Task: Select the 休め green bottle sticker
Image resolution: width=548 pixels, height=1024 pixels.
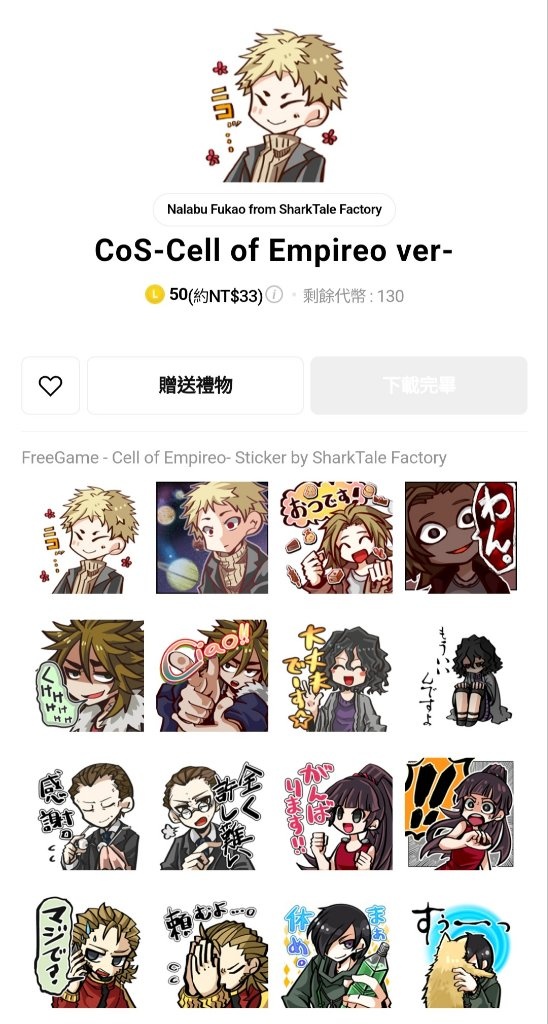Action: pyautogui.click(x=336, y=952)
